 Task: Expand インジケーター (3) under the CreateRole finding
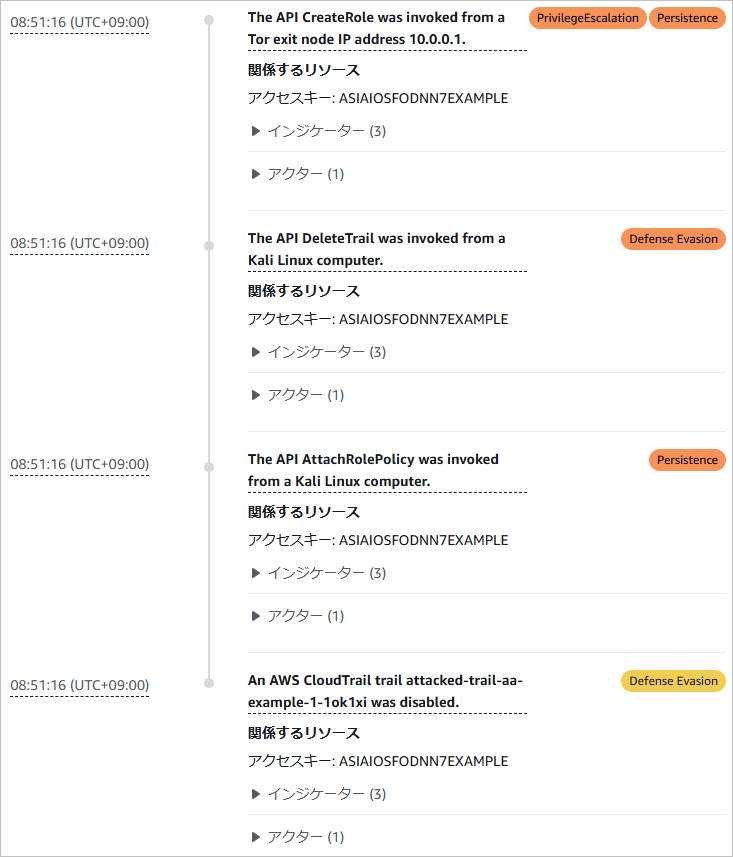[x=317, y=131]
